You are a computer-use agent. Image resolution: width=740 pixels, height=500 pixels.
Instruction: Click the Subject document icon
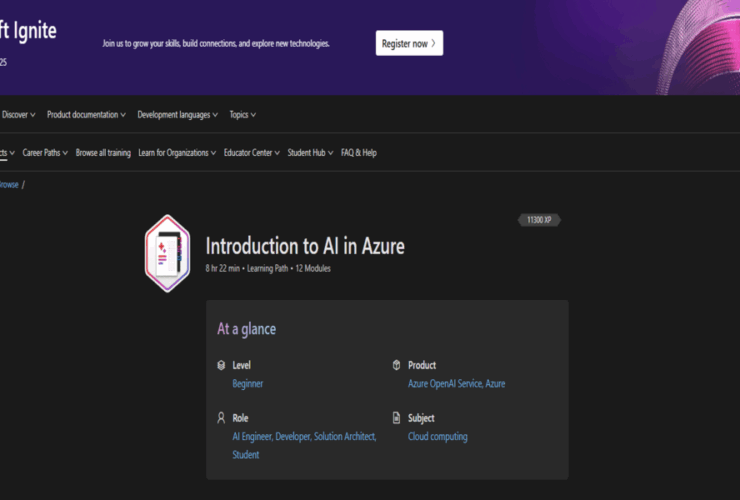pyautogui.click(x=396, y=418)
